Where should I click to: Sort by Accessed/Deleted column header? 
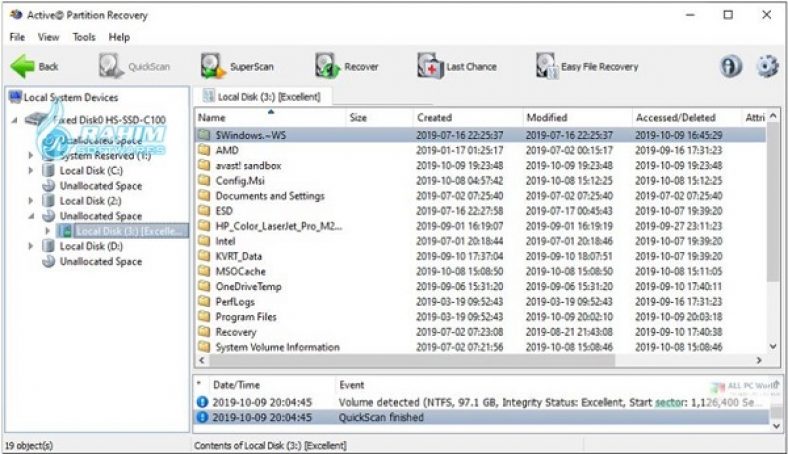pos(686,118)
